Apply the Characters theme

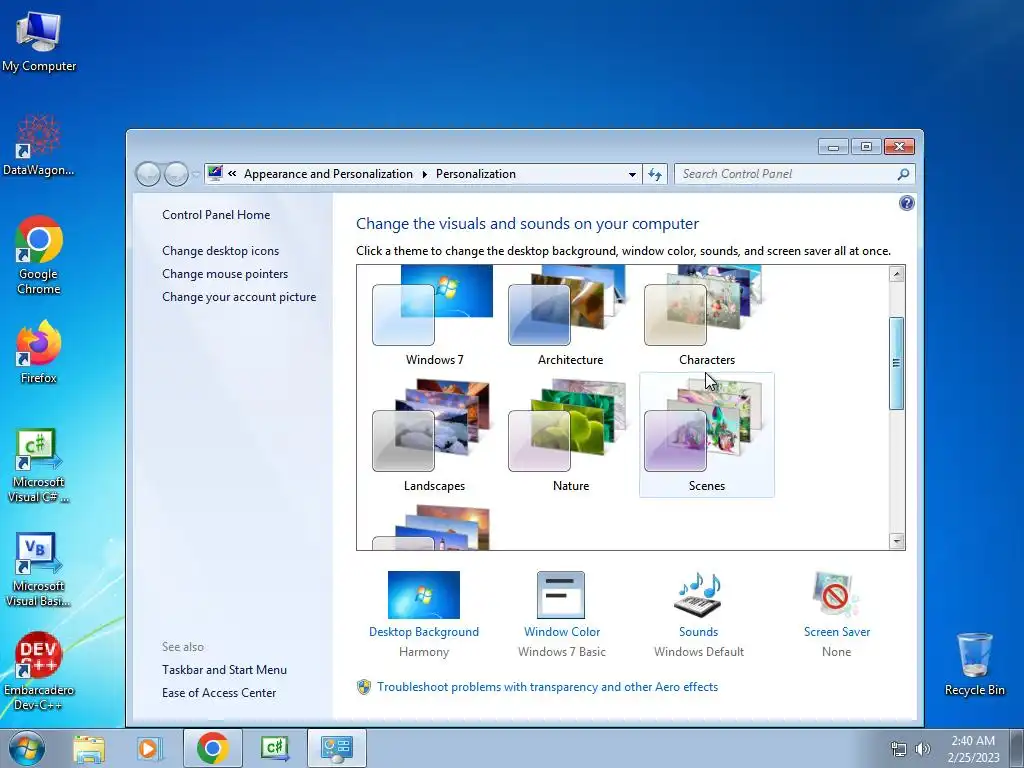click(707, 317)
